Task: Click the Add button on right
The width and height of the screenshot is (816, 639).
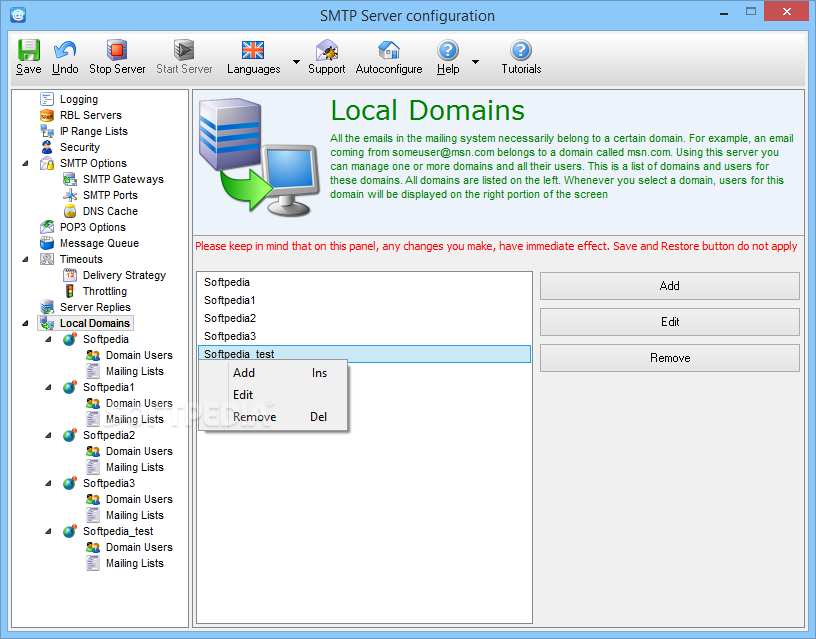Action: [x=670, y=286]
